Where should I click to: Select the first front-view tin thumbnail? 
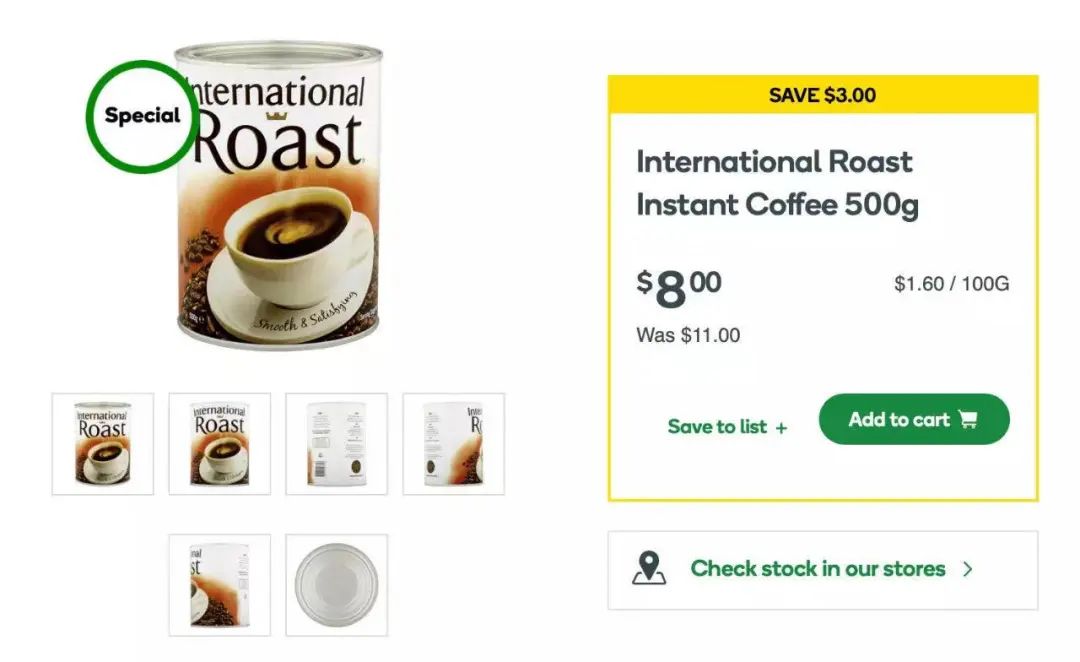tap(103, 443)
